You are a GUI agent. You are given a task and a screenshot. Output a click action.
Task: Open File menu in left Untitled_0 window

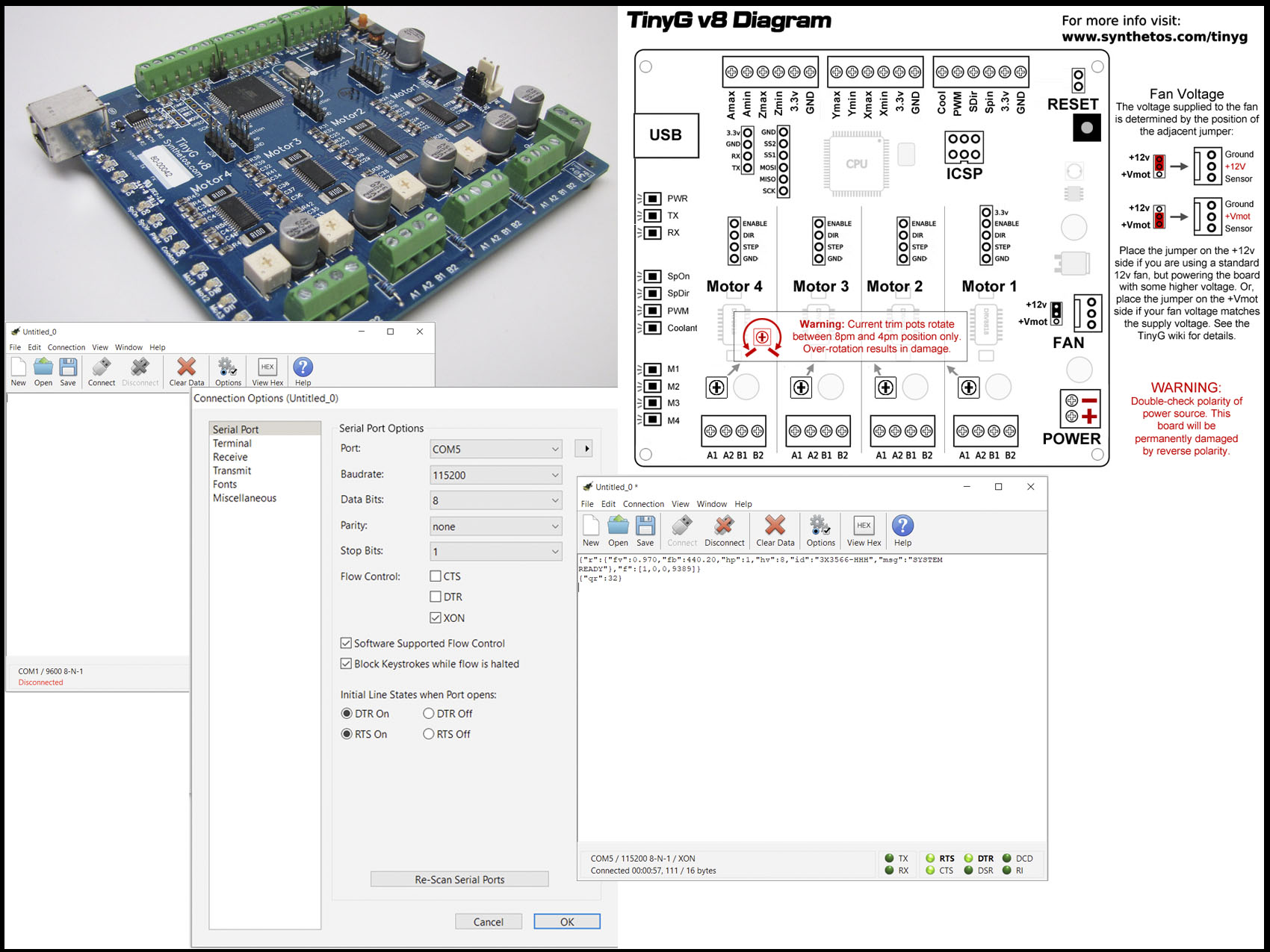pyautogui.click(x=15, y=347)
